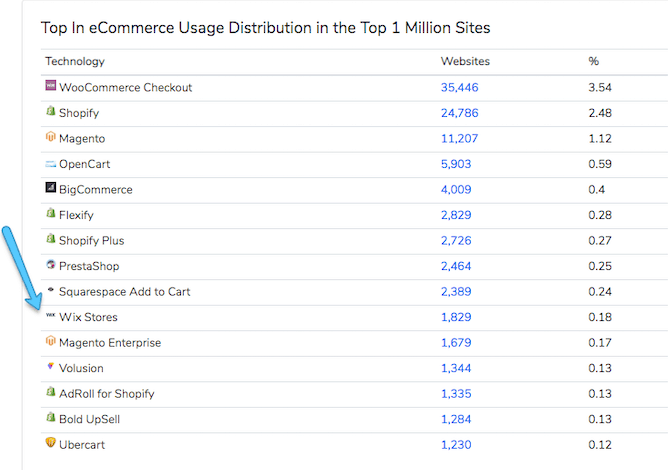668x470 pixels.
Task: Click the OpenCart logo icon
Action: (51, 164)
